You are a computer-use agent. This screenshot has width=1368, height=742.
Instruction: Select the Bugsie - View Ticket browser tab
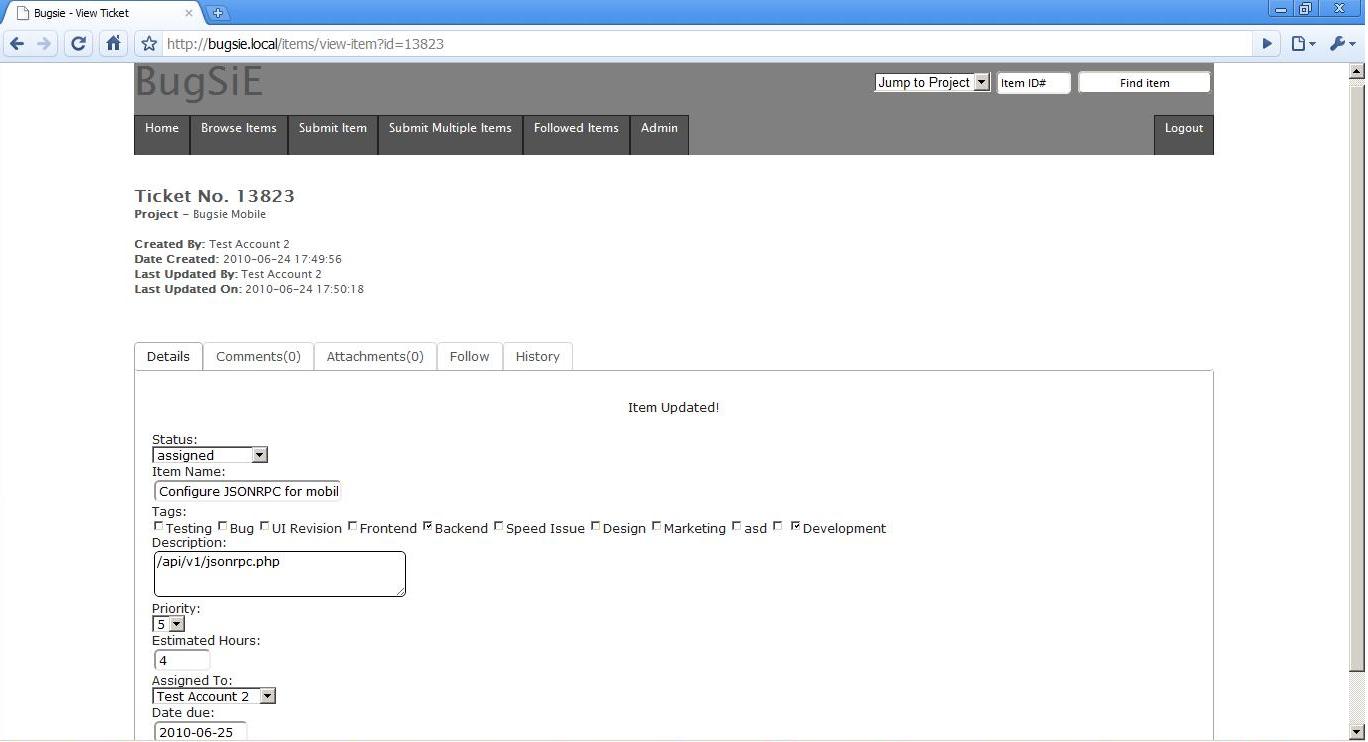tap(103, 13)
